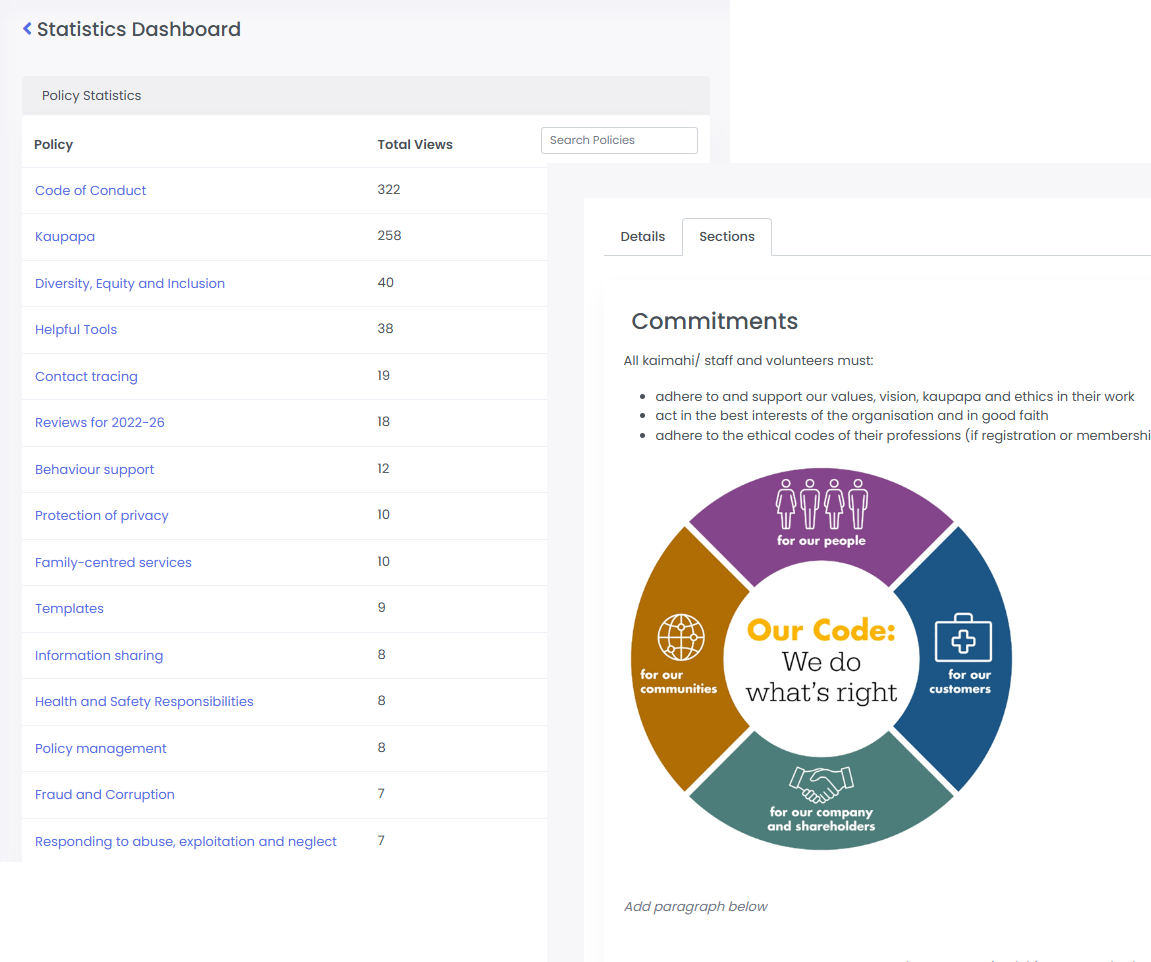
Task: Open the Family-centred services link
Action: [113, 563]
